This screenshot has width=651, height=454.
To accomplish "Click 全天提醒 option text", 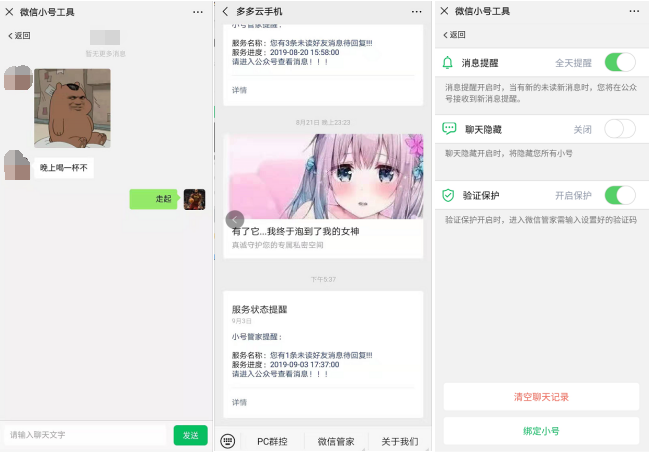I will coord(573,63).
